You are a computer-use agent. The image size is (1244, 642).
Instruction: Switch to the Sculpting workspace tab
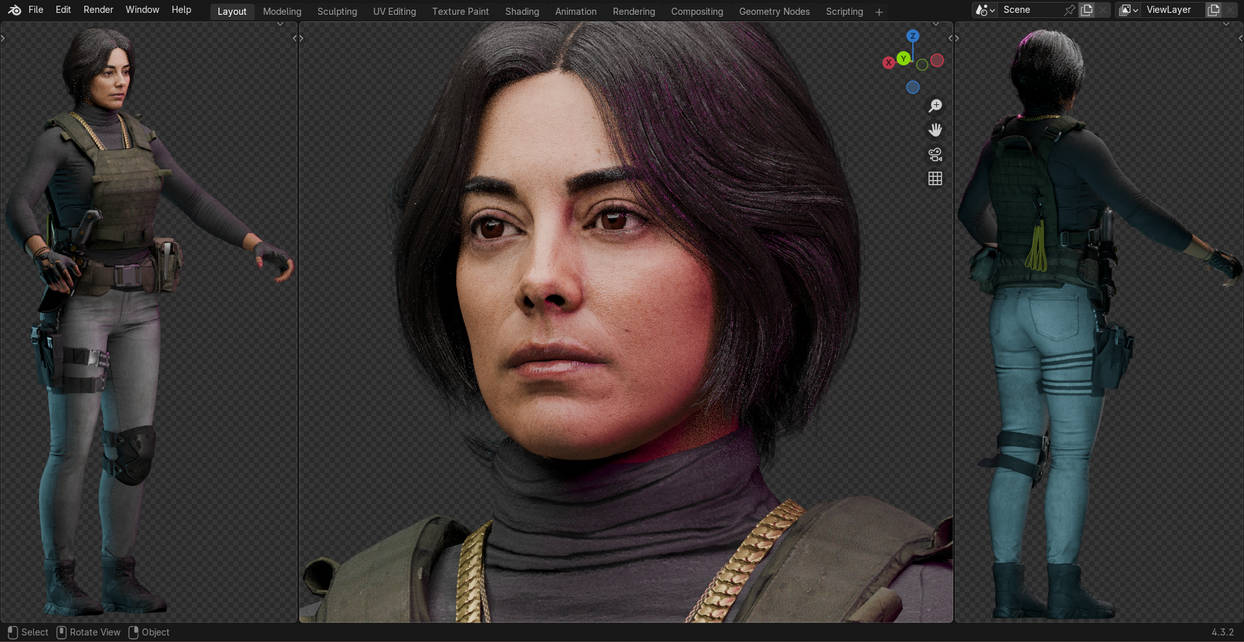[x=337, y=11]
